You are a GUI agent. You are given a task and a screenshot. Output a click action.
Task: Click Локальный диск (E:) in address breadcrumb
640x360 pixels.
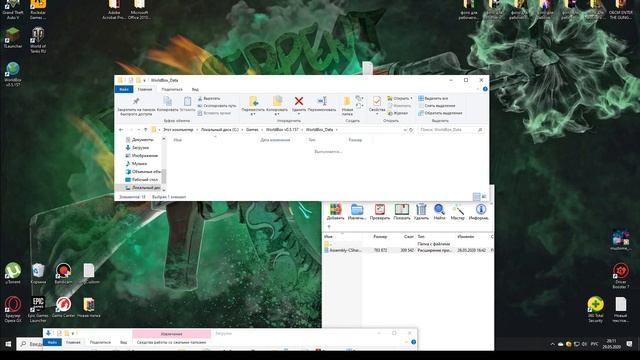coord(220,130)
